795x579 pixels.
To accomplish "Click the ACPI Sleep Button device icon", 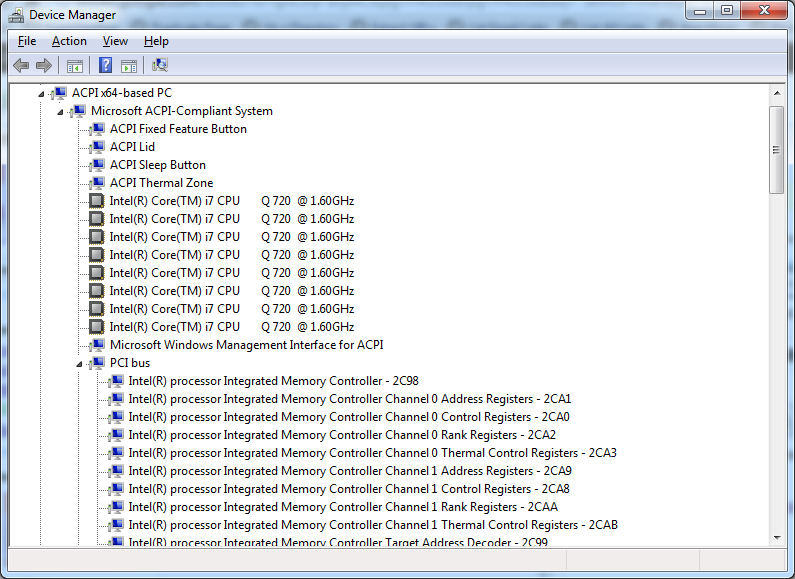I will pos(97,165).
